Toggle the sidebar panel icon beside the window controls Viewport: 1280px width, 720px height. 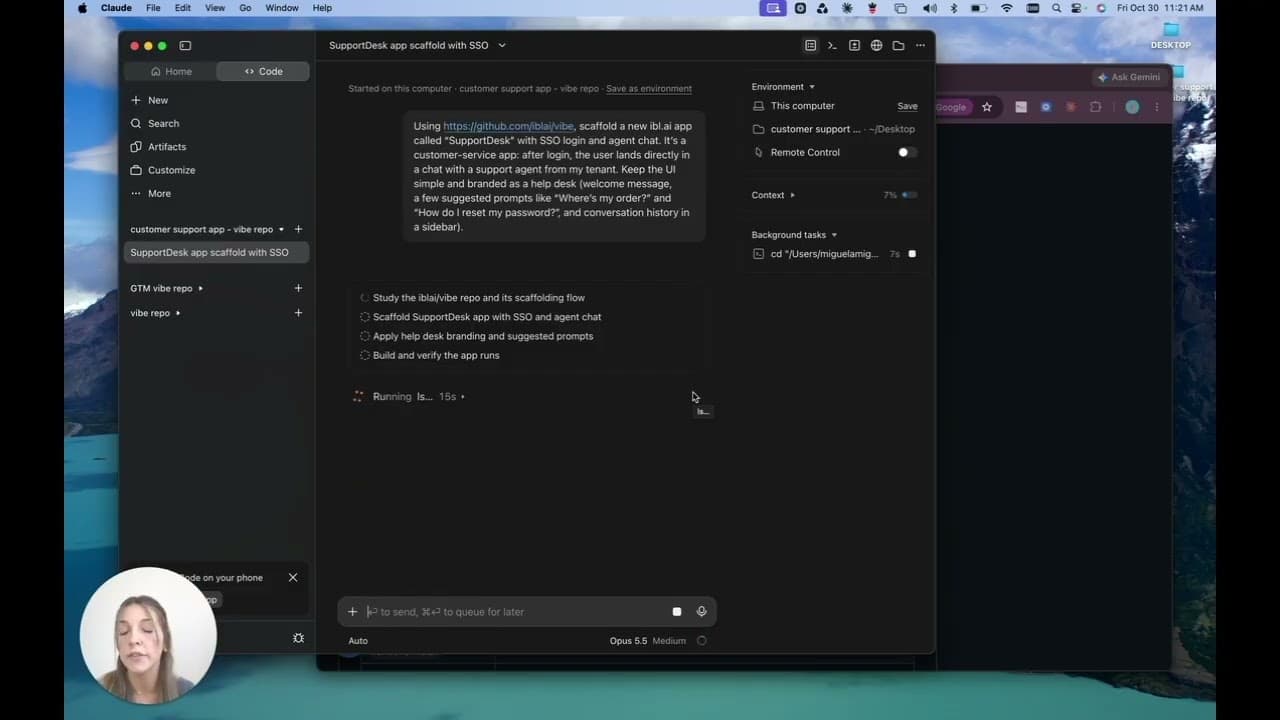(186, 45)
